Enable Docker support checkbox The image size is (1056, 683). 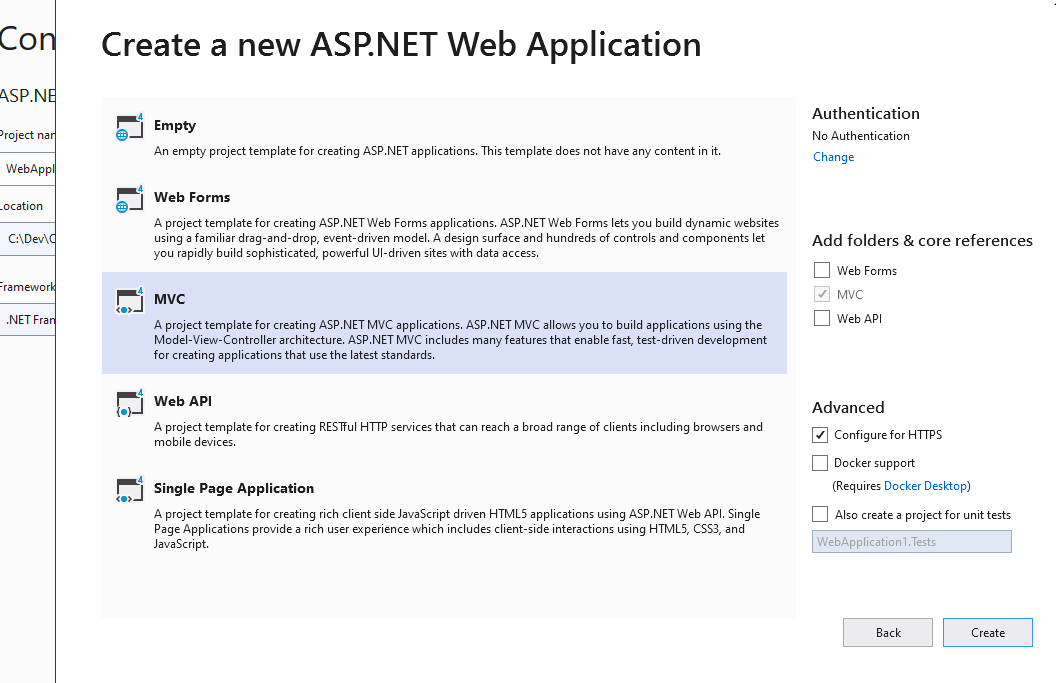[820, 463]
